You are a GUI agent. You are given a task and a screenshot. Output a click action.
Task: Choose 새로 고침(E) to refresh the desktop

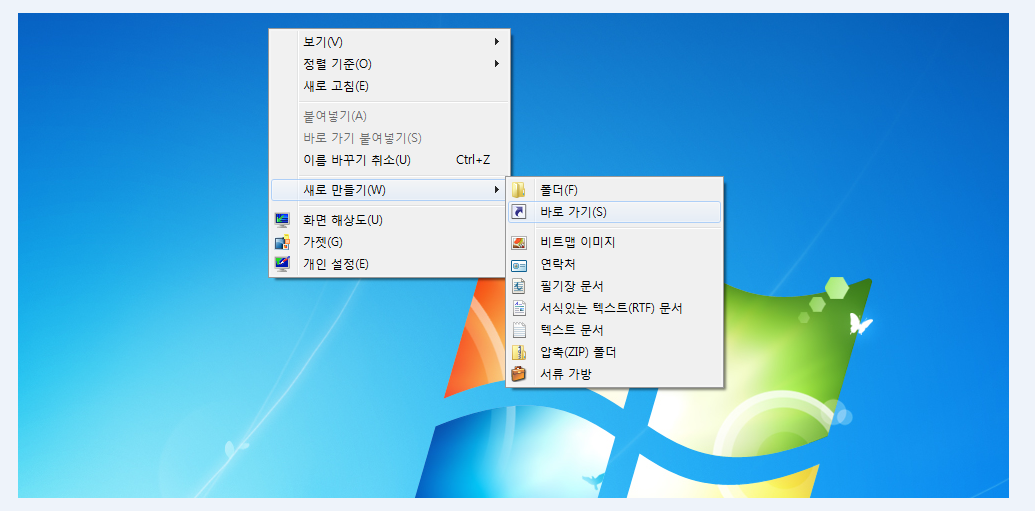[389, 86]
